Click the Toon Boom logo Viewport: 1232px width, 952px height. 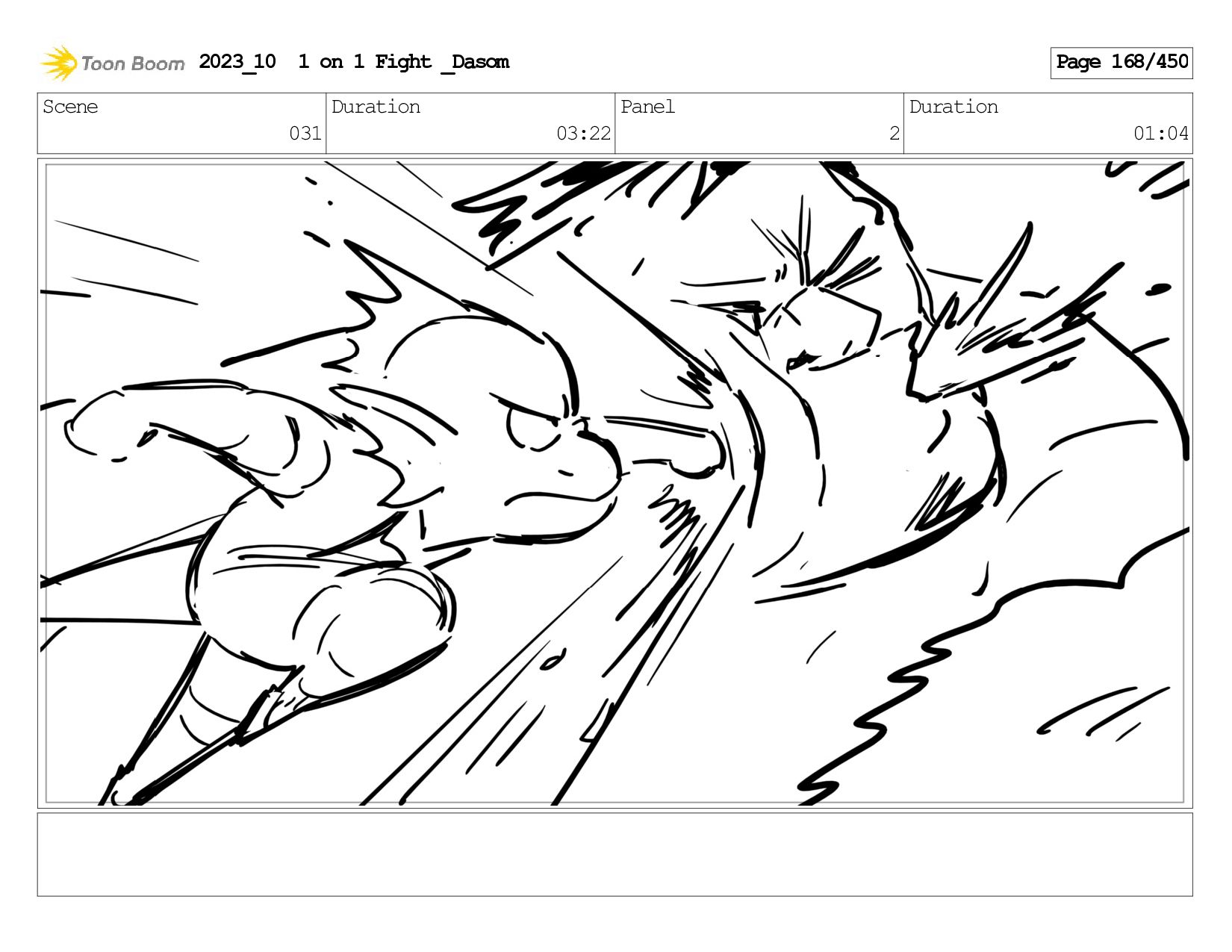(112, 63)
